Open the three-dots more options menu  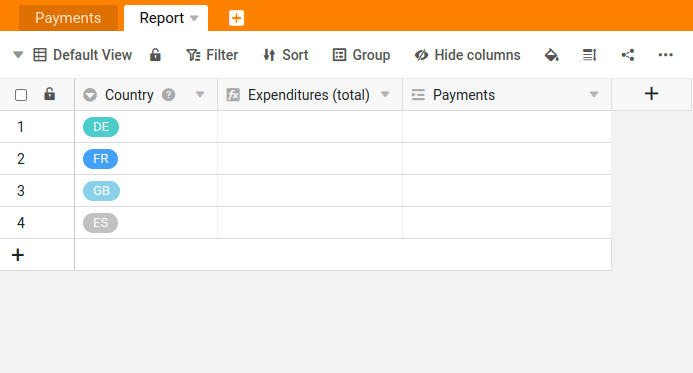665,55
